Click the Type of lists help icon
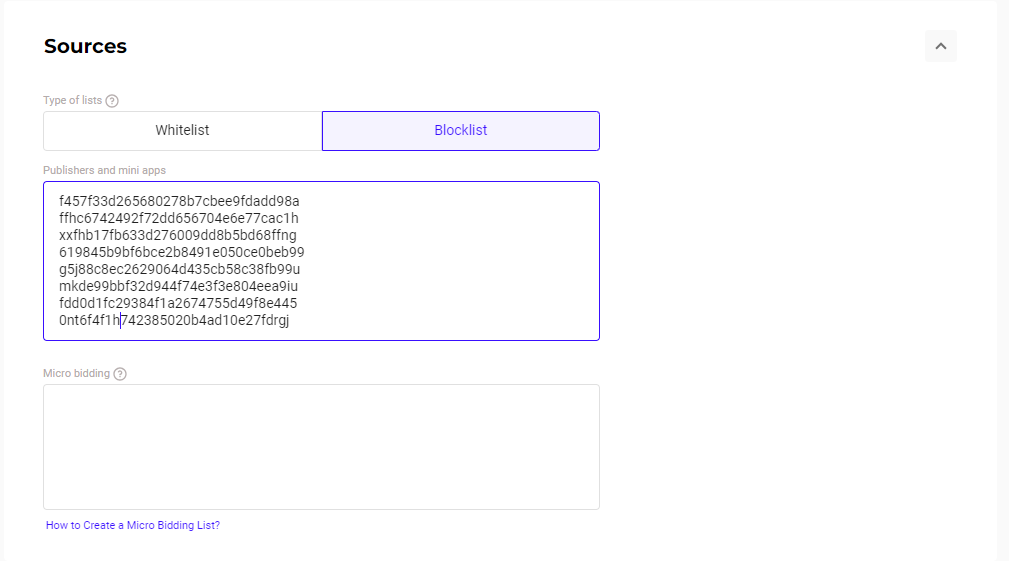This screenshot has height=561, width=1009. coord(112,101)
